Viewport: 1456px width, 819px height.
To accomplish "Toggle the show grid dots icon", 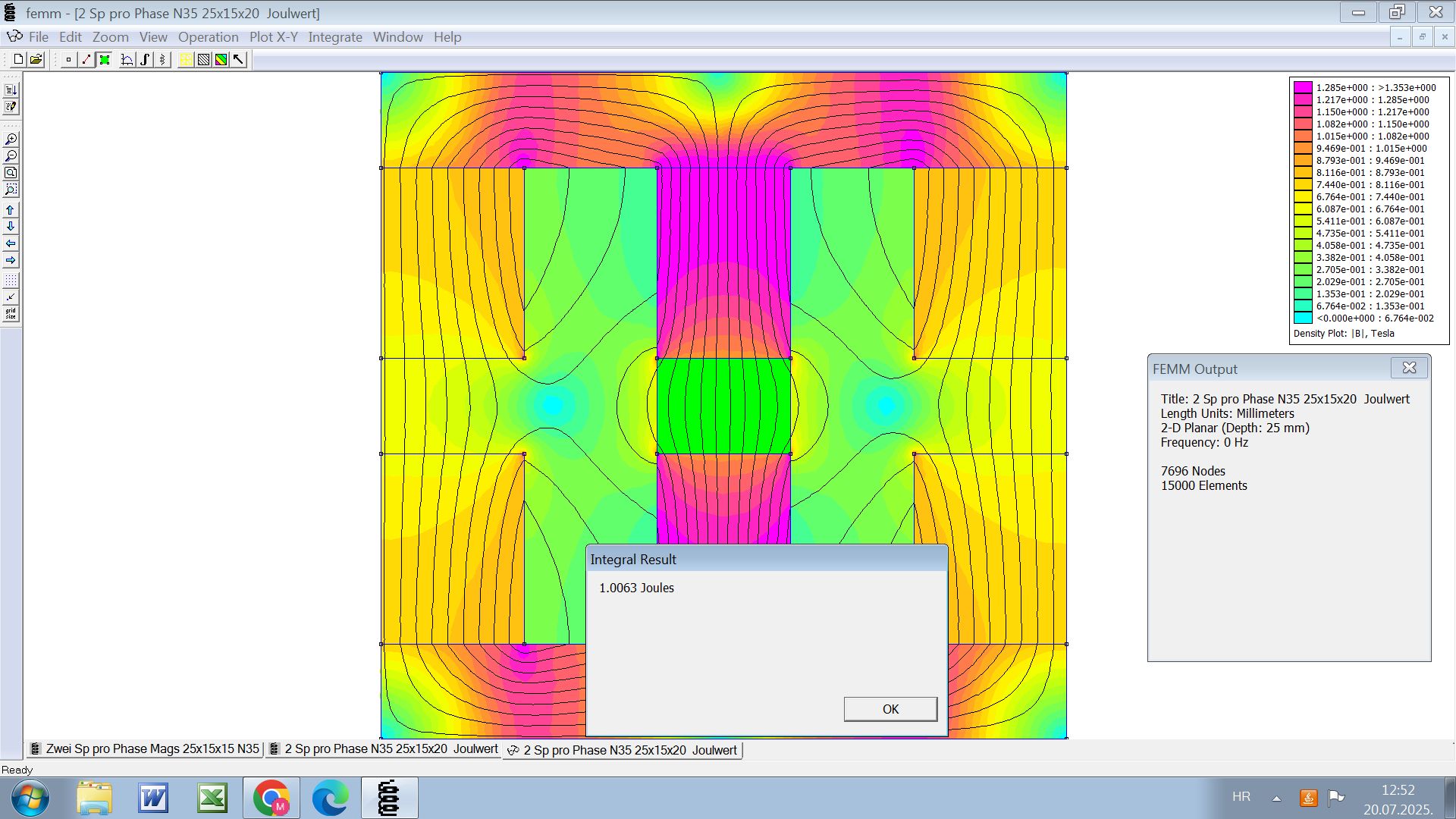I will point(11,281).
